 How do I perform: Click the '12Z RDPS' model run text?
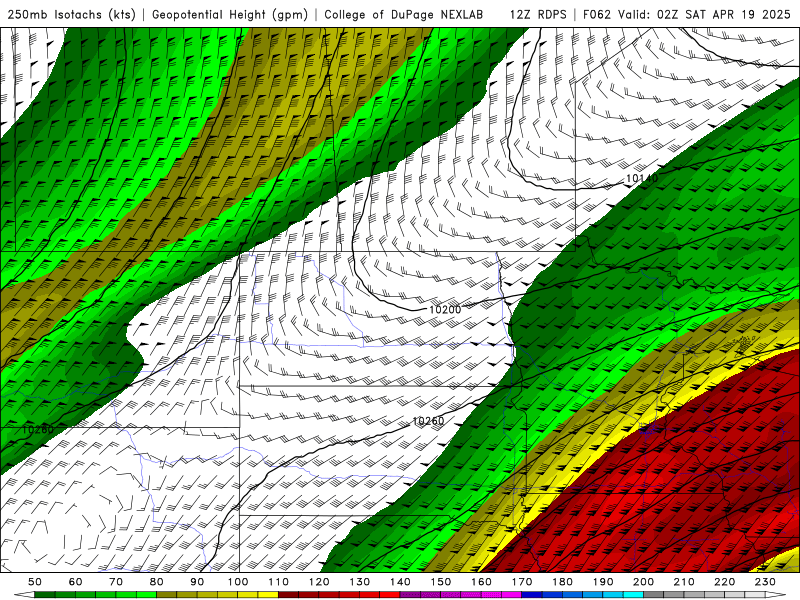[x=538, y=14]
